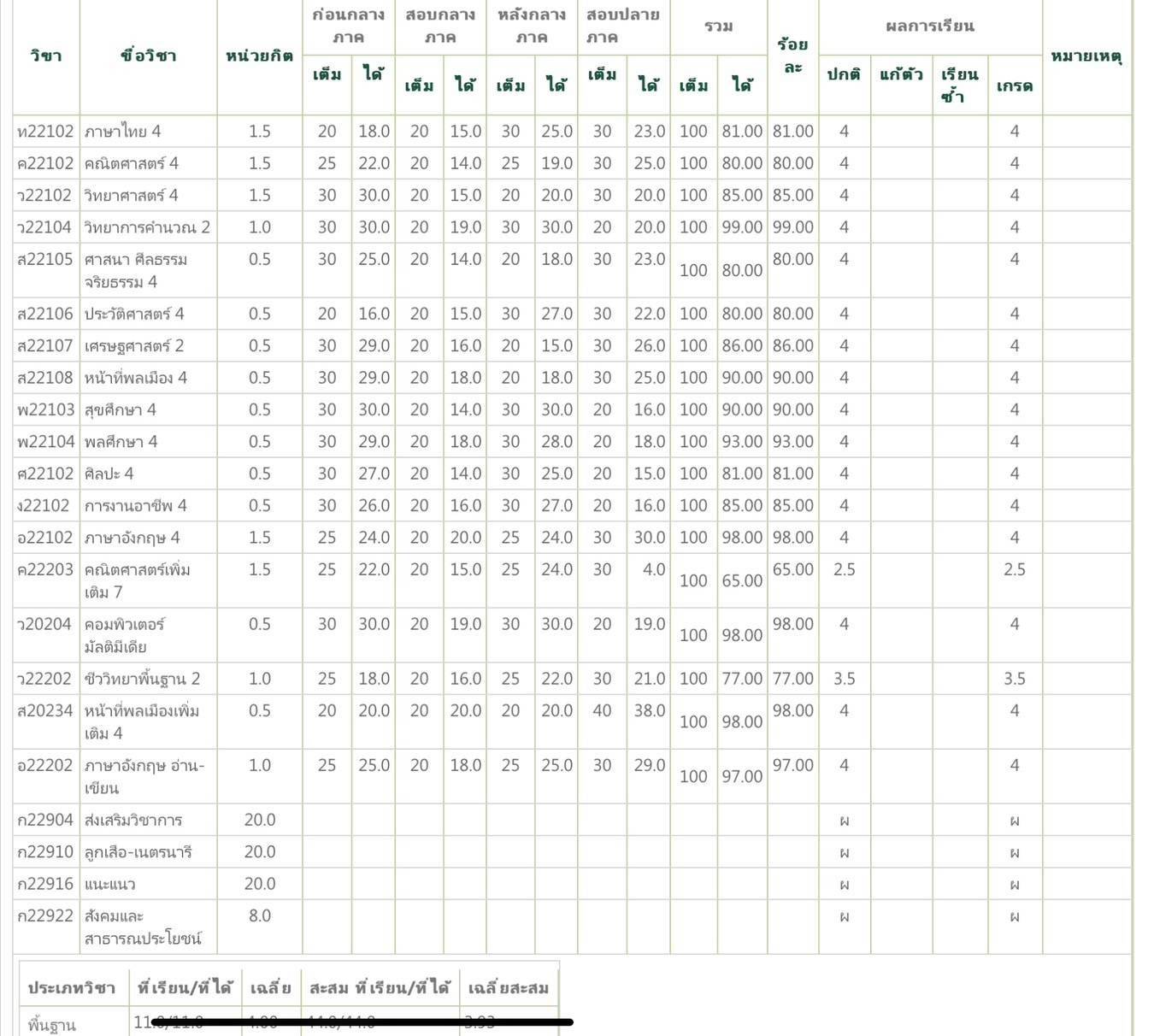Select subject name 'ชีววิทยาพื้นฐาน 2'
The image size is (1154, 1036).
[142, 679]
